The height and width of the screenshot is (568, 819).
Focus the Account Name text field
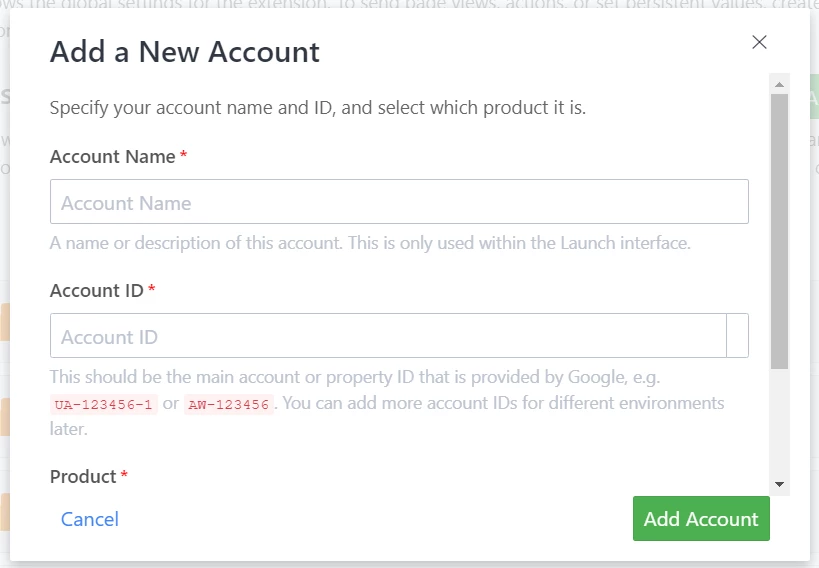tap(399, 202)
